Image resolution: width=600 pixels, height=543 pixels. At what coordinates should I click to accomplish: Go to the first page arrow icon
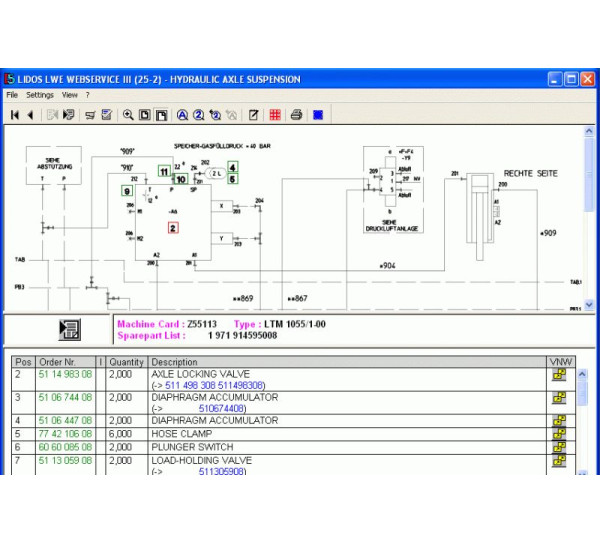(x=15, y=115)
